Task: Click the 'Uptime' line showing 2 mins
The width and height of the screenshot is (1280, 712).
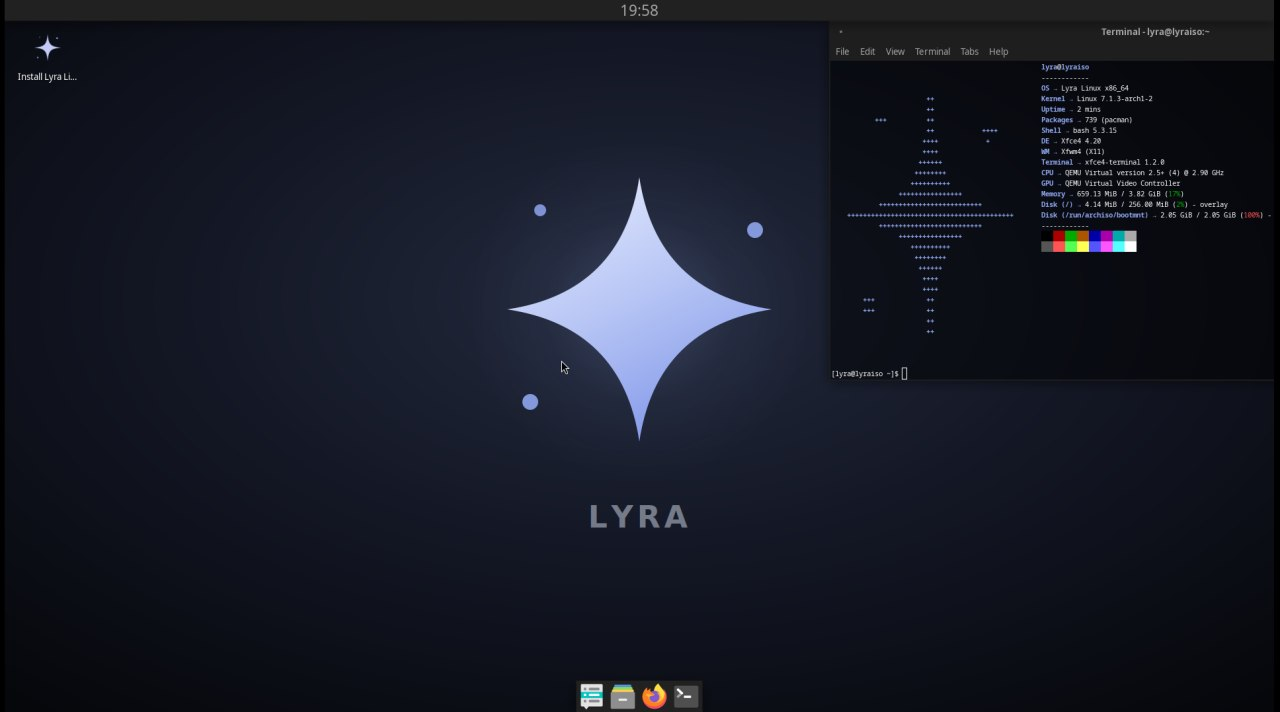Action: (1071, 109)
